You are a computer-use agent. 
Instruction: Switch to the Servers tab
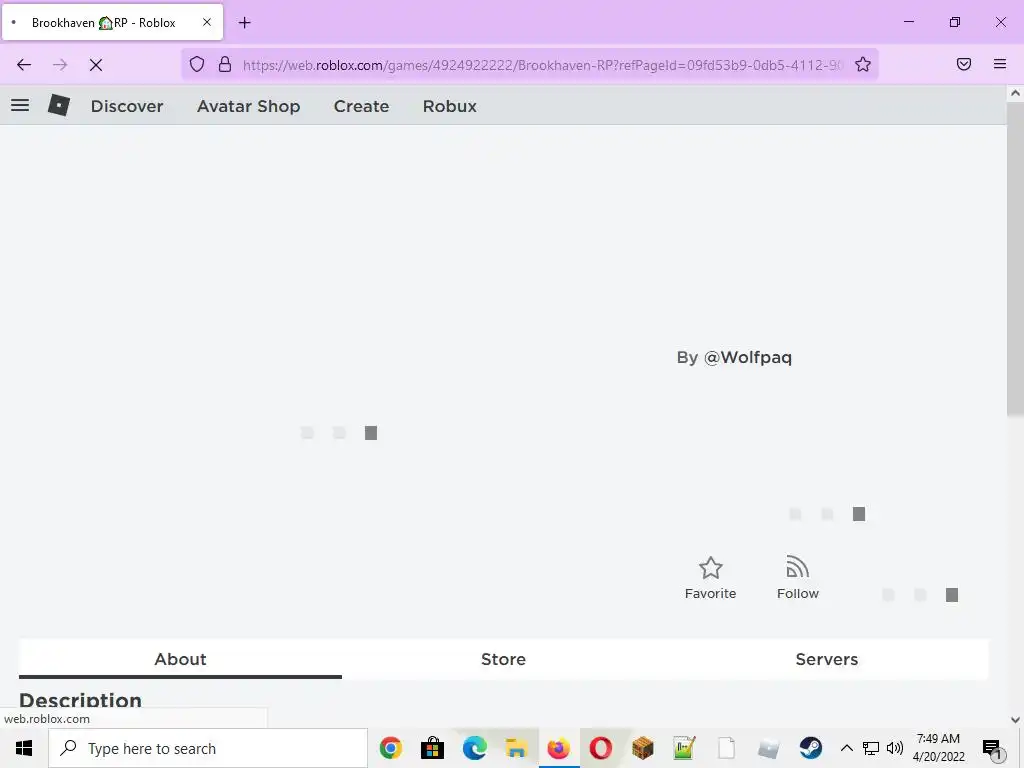[826, 659]
